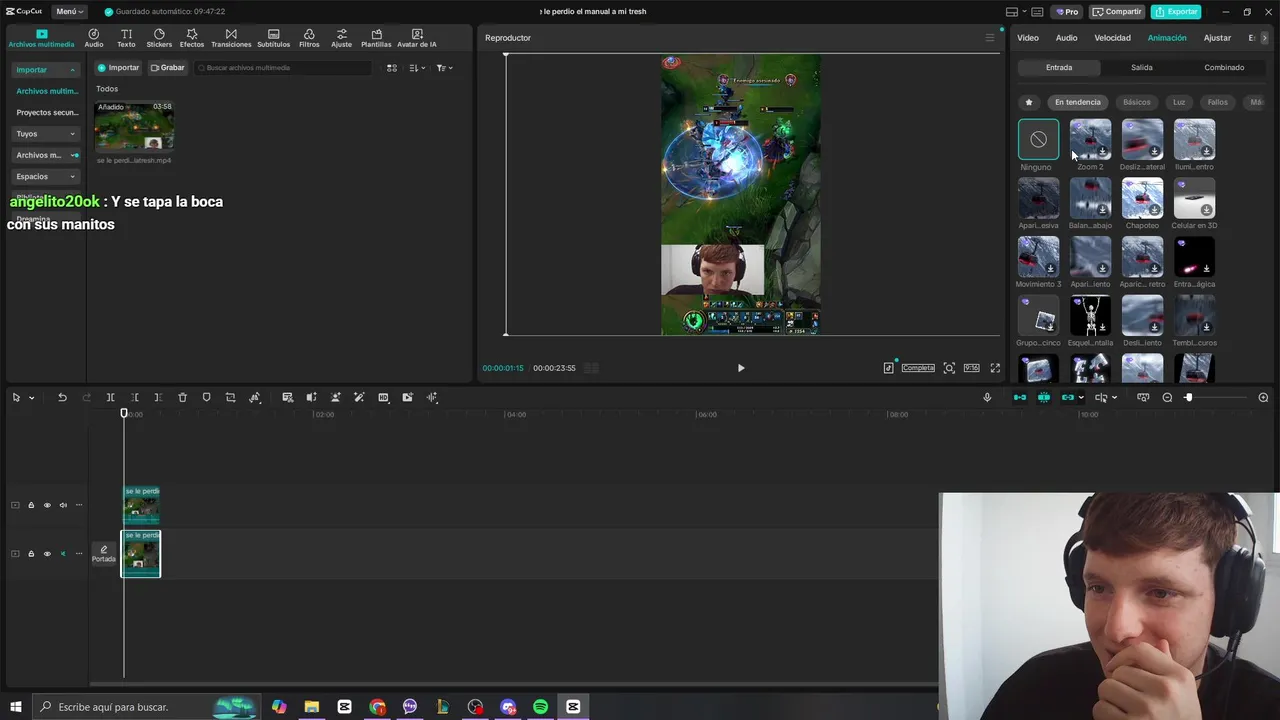Toggle lock on the lower main track

pos(31,554)
